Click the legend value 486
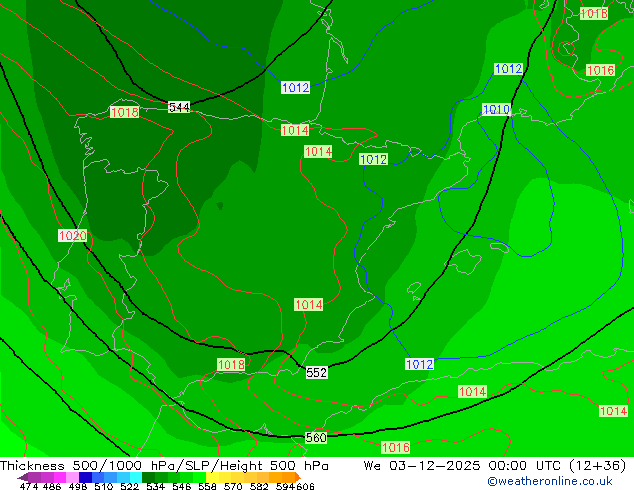 tap(51, 486)
